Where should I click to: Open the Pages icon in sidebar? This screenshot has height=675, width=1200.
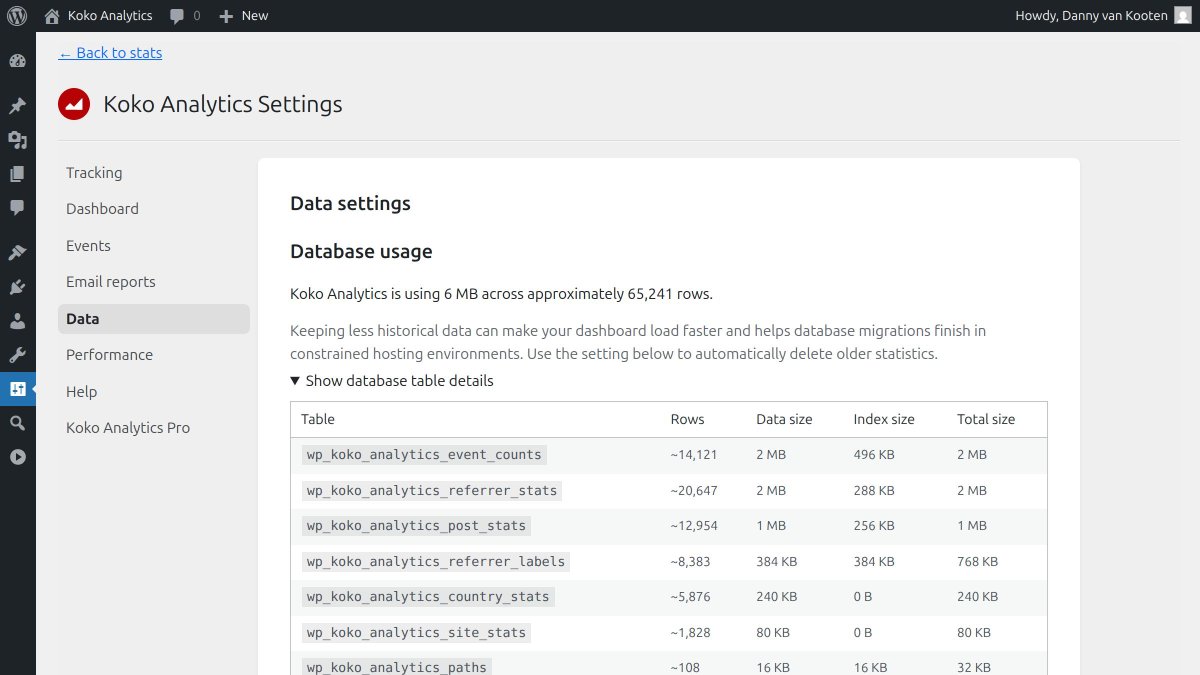pyautogui.click(x=17, y=174)
